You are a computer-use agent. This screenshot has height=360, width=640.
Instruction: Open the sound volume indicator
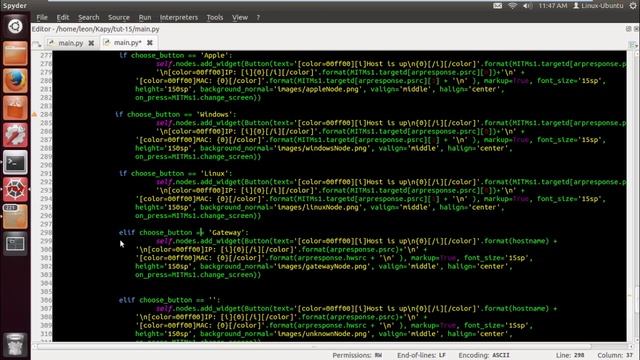527,6
